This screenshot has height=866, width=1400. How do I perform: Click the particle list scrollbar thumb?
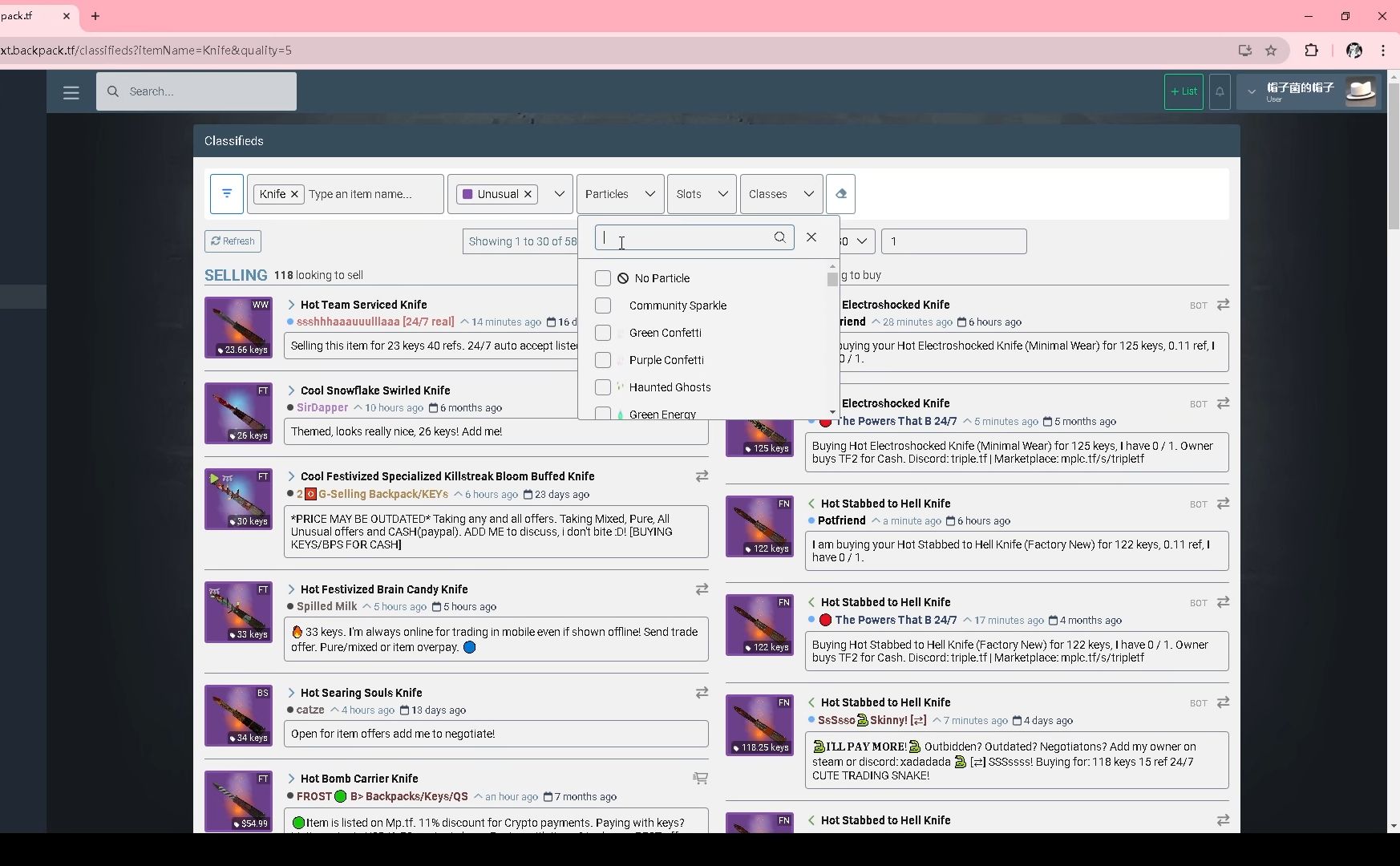click(832, 279)
